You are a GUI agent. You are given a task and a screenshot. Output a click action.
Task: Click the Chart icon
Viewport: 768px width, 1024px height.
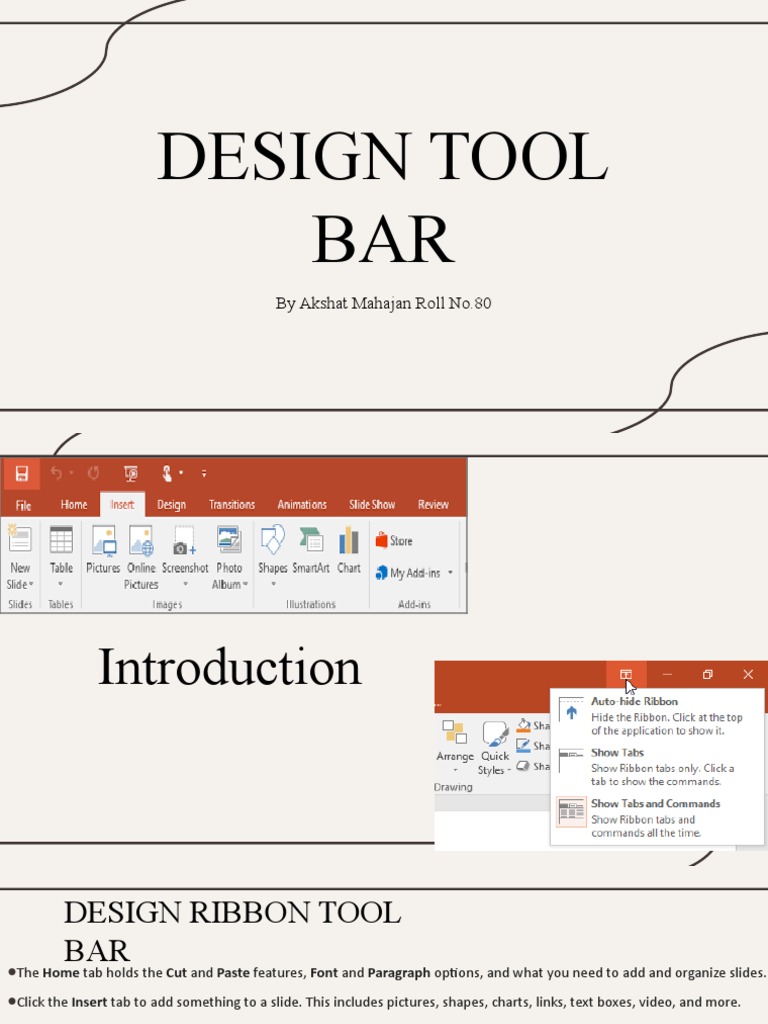349,541
